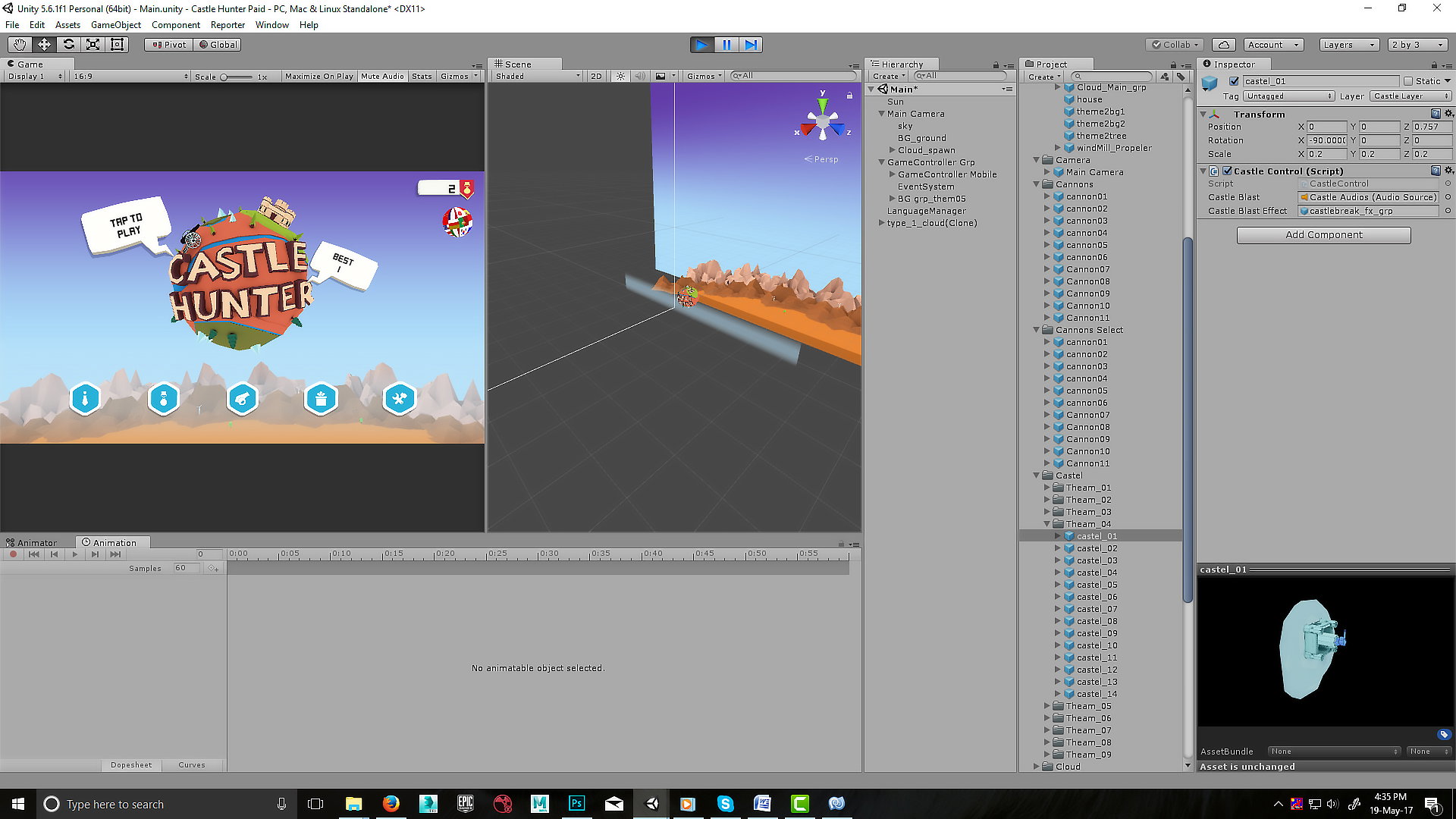Adjust the Game view Scale slider
1456x819 pixels.
pos(237,77)
